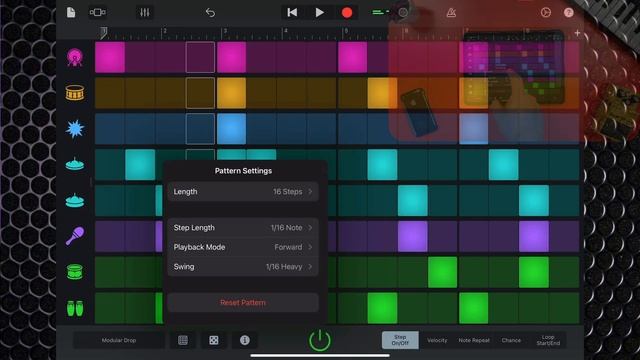This screenshot has height=360, width=640.
Task: Select the blue clap burst icon
Action: [75, 129]
